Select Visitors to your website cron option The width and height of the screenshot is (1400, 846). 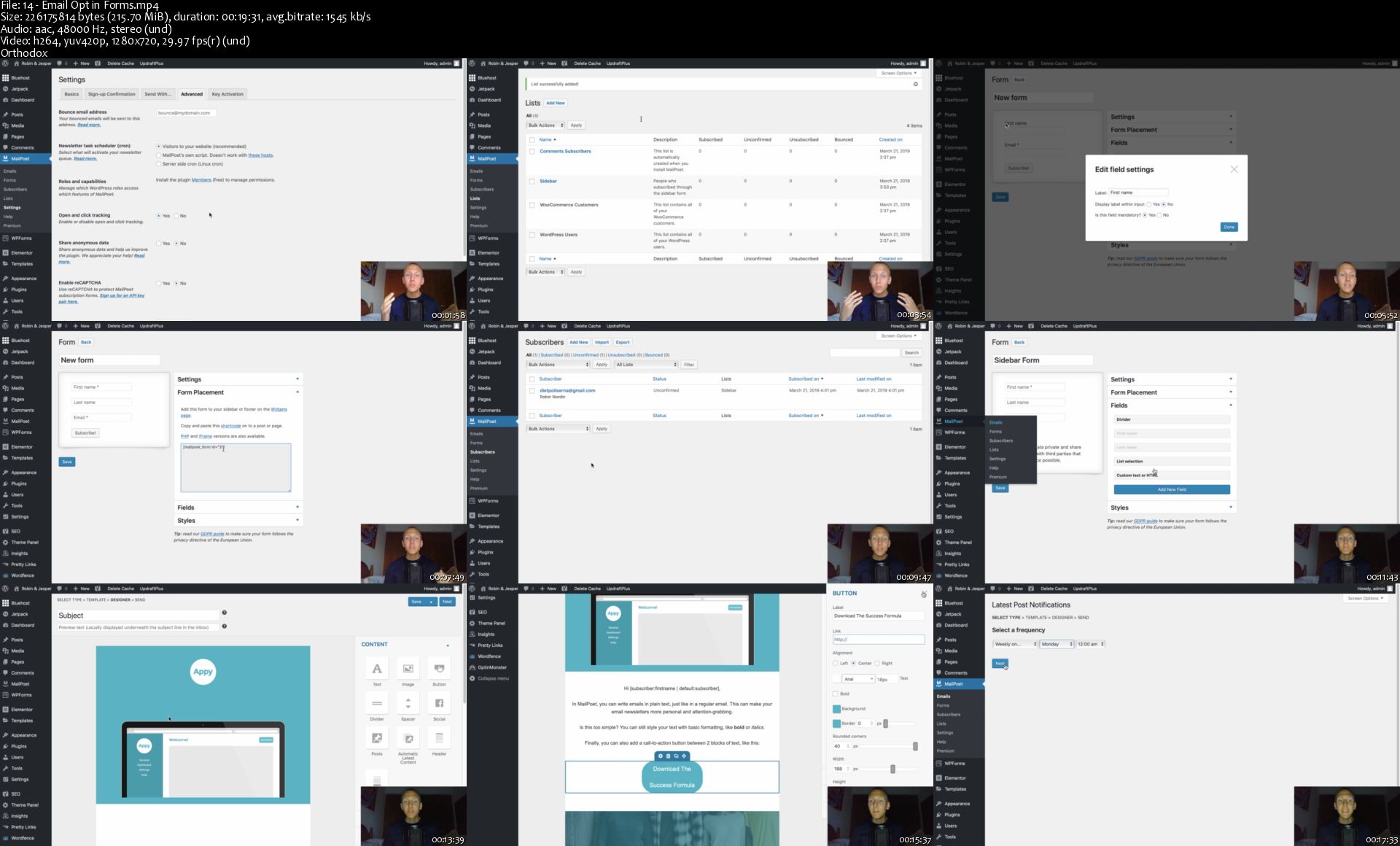[x=158, y=147]
